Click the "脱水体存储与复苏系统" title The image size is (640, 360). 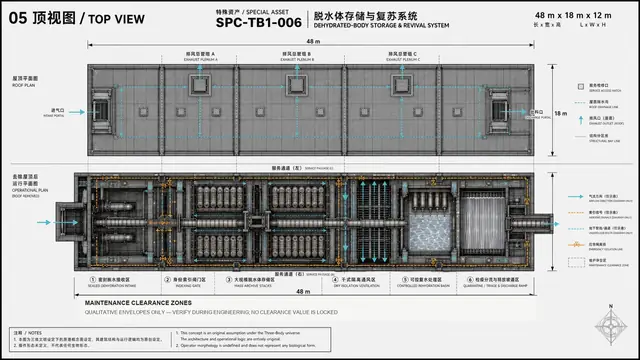click(x=365, y=16)
